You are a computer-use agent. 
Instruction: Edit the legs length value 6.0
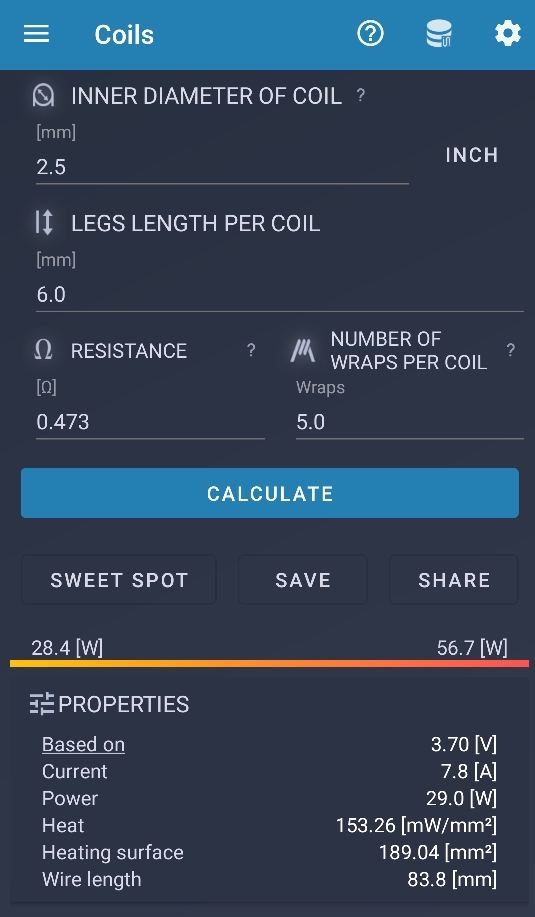pos(279,295)
